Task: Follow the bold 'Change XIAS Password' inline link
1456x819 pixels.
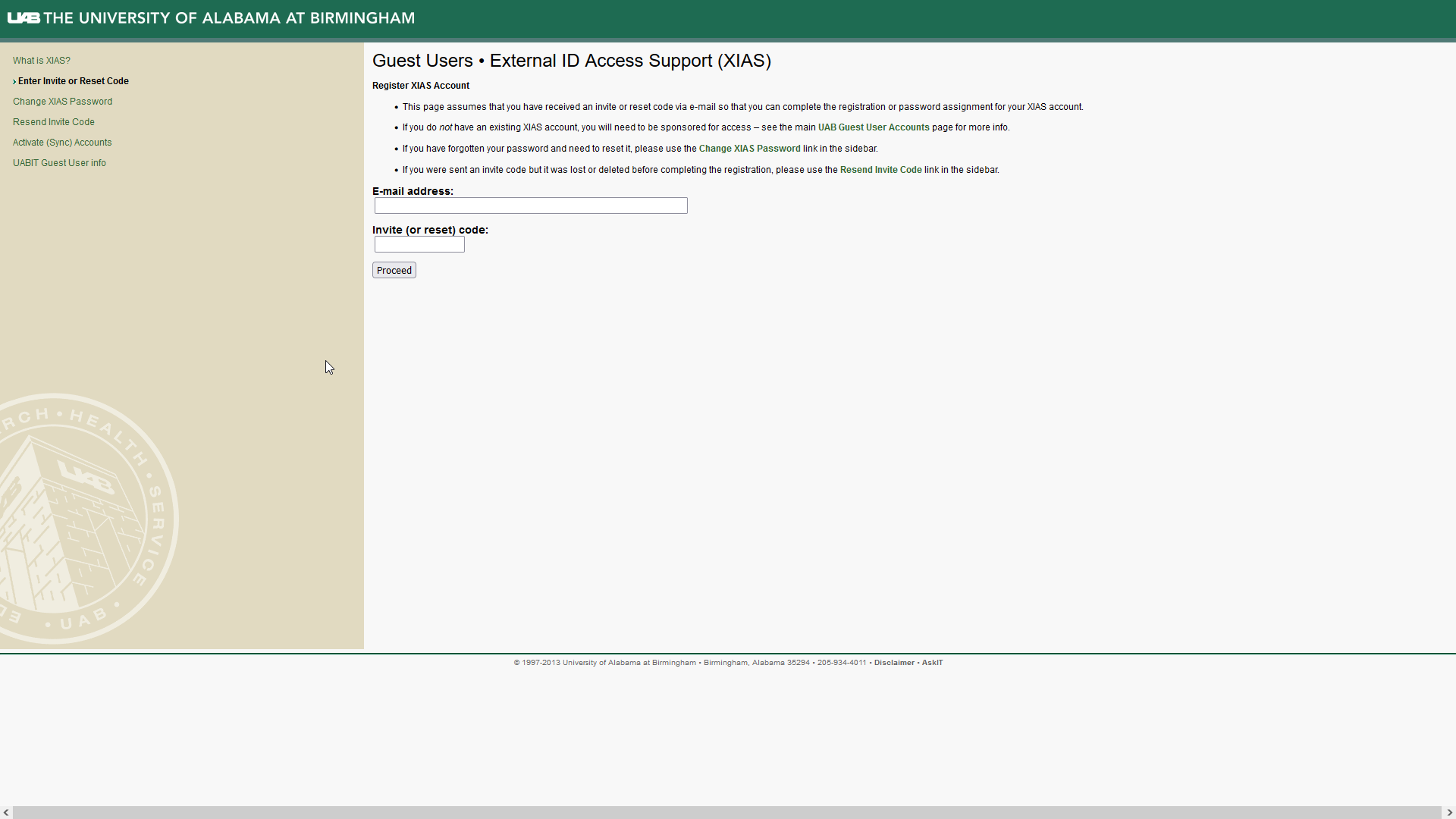Action: (x=749, y=149)
